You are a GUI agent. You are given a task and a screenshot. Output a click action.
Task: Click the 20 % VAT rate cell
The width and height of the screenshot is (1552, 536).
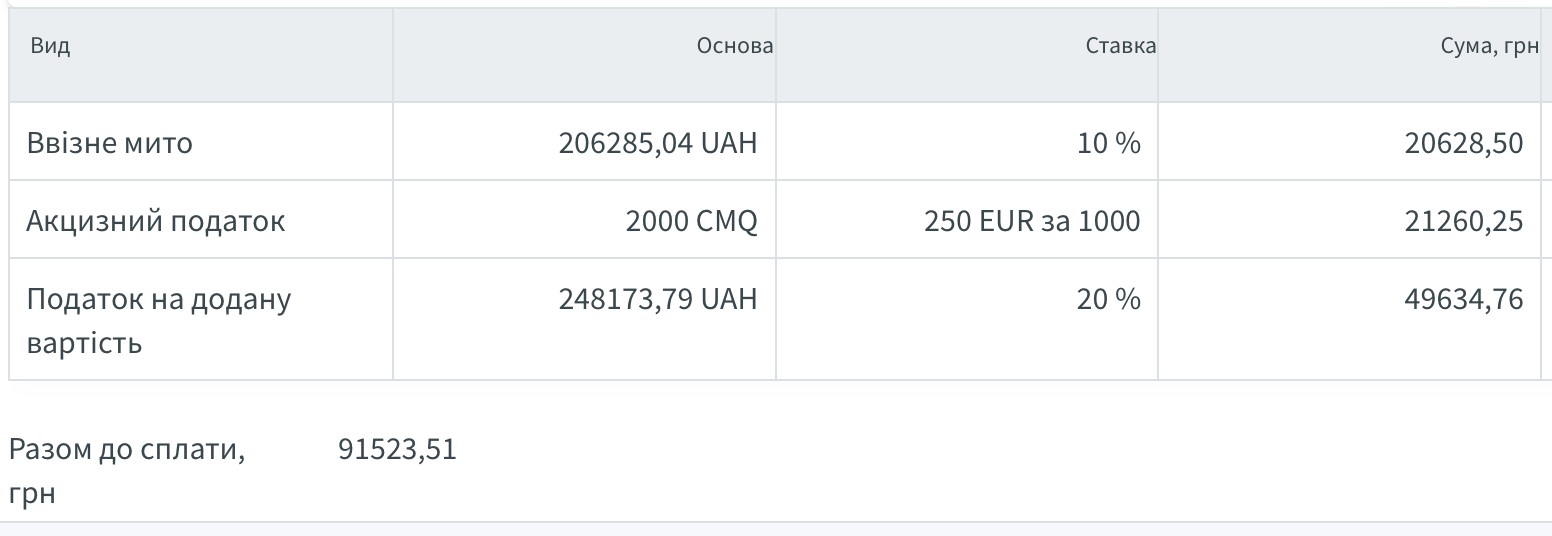coord(1108,299)
